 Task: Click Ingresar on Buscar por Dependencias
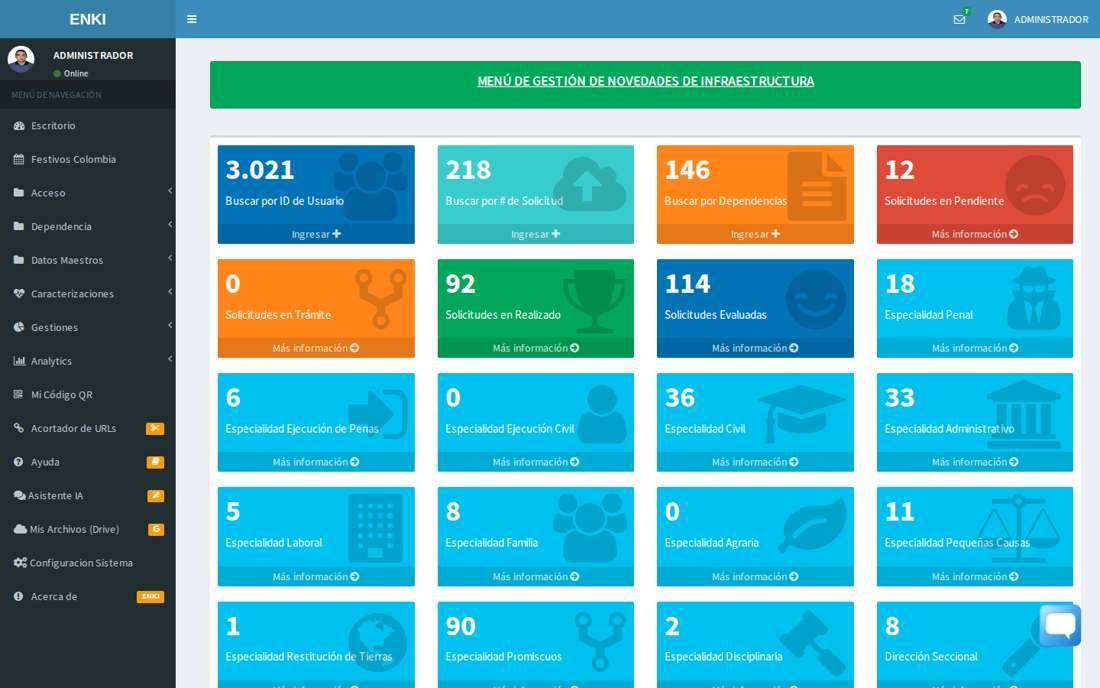tap(755, 234)
